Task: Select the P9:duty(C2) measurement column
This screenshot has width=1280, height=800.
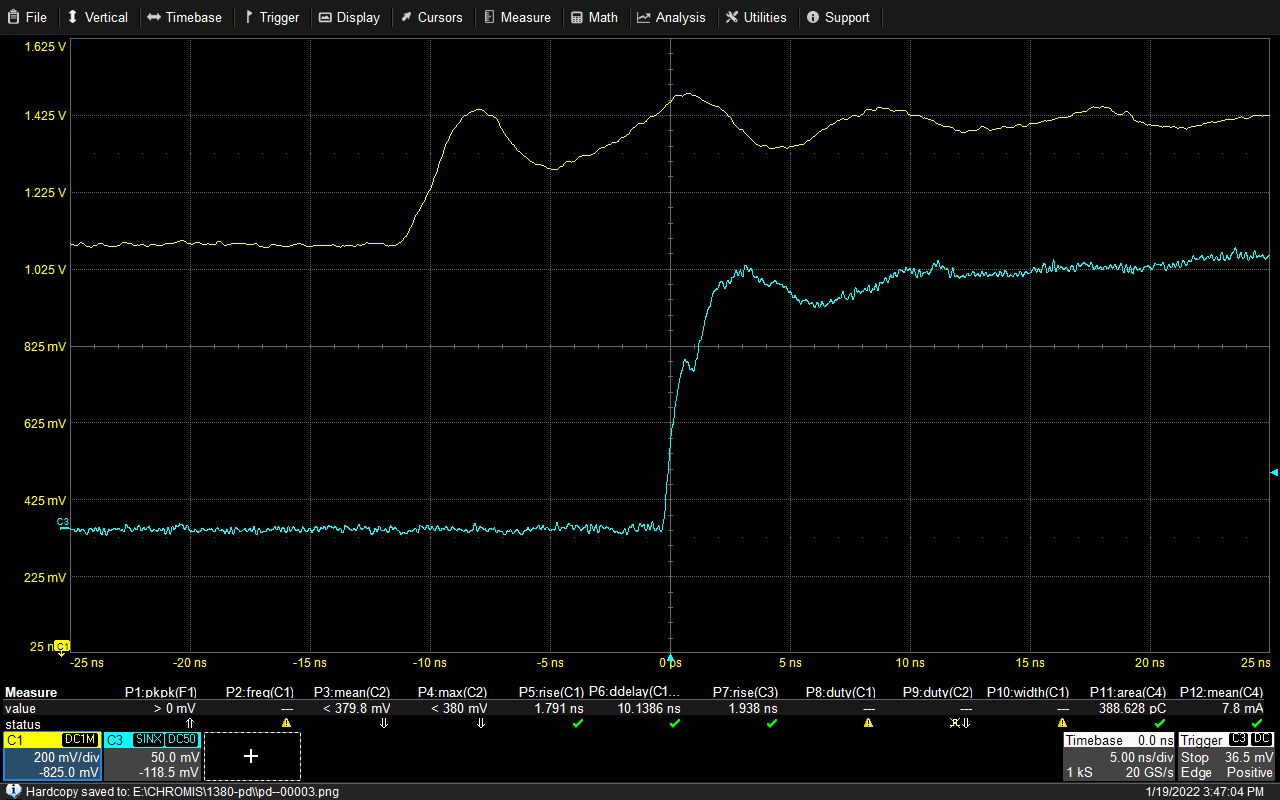Action: (938, 692)
